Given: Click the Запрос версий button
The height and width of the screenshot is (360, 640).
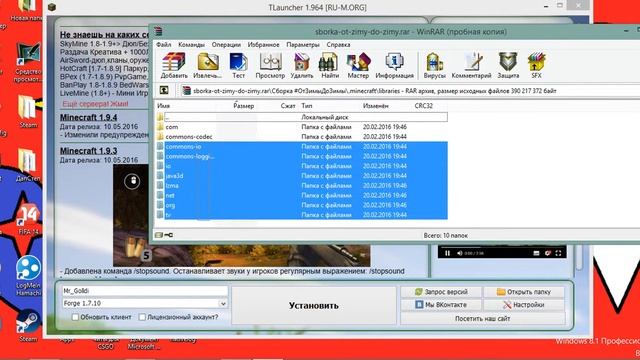Looking at the screenshot, I should pos(441,292).
